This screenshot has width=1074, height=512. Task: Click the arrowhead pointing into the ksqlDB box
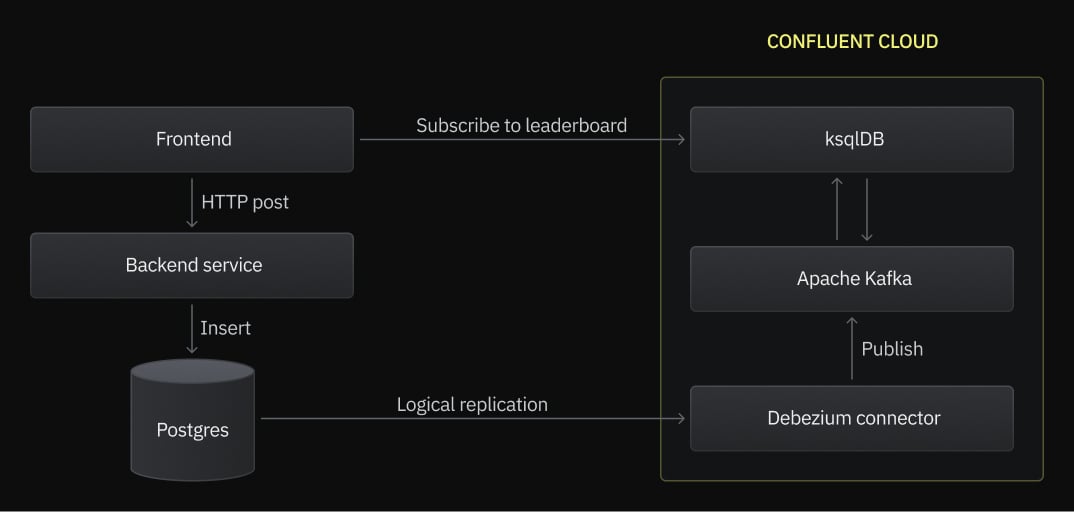681,140
